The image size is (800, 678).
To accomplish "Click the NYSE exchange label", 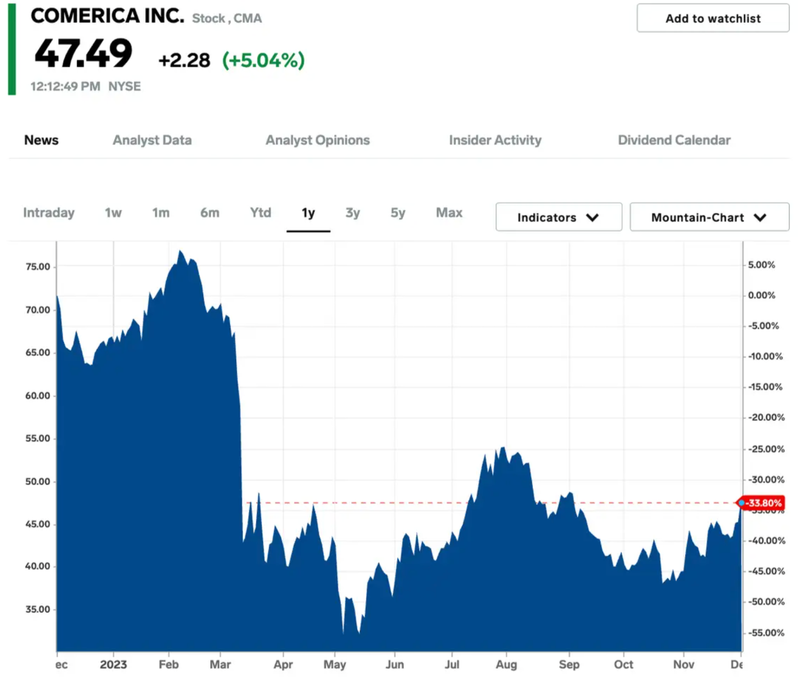I will pos(124,86).
